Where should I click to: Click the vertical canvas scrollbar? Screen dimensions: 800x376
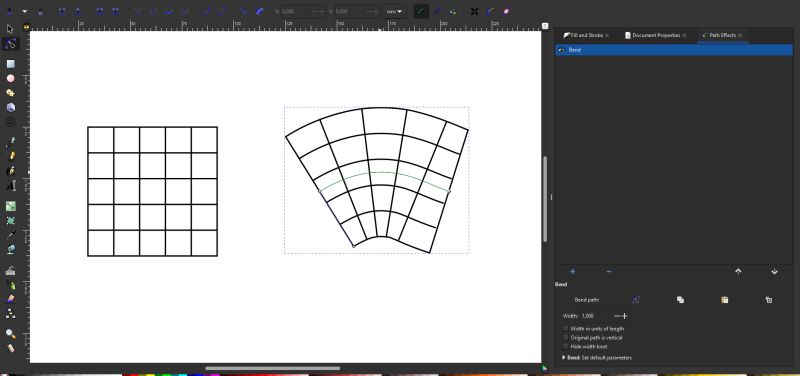545,199
